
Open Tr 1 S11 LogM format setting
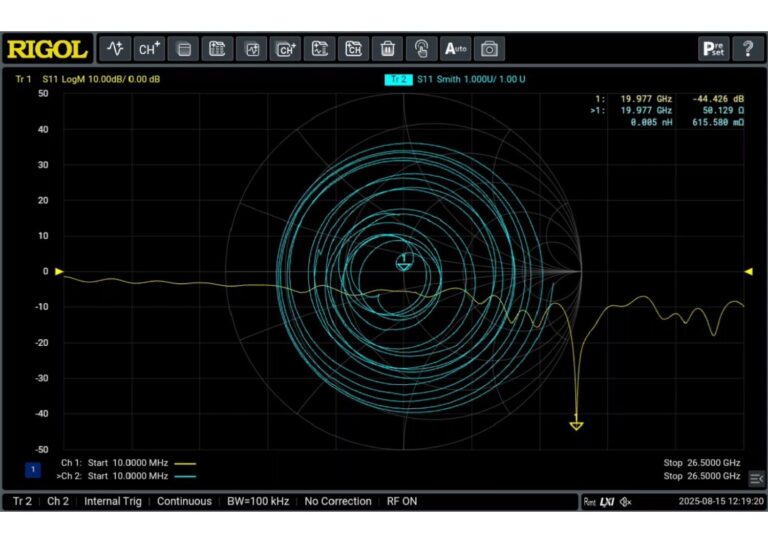(x=101, y=79)
